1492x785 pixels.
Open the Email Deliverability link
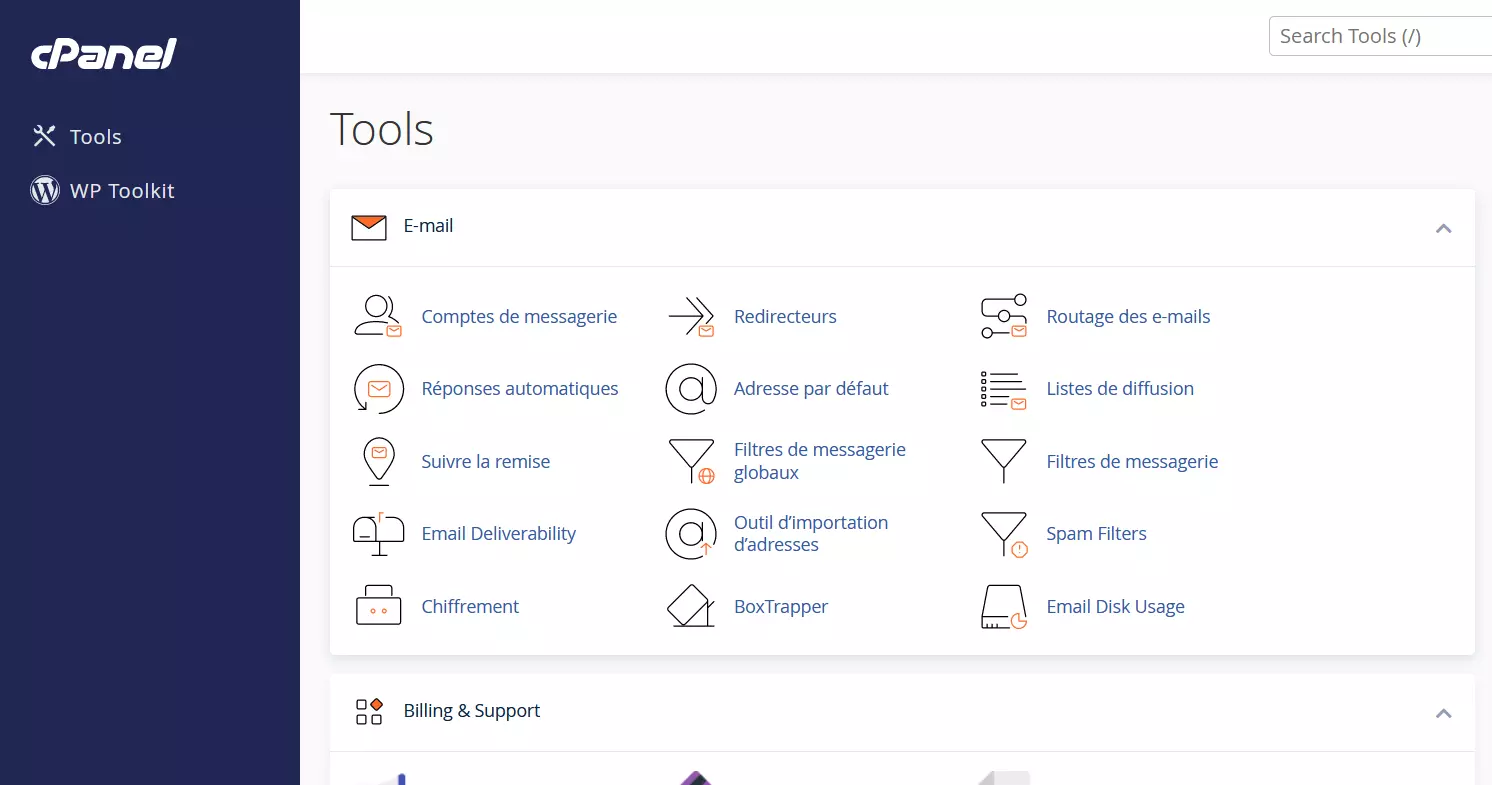498,534
